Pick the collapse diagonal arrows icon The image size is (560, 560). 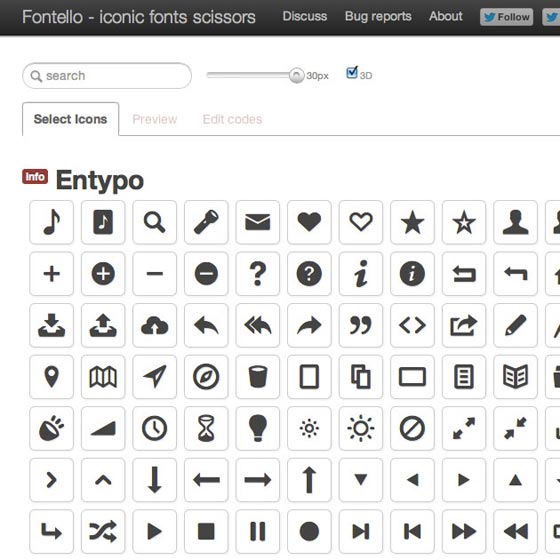515,428
